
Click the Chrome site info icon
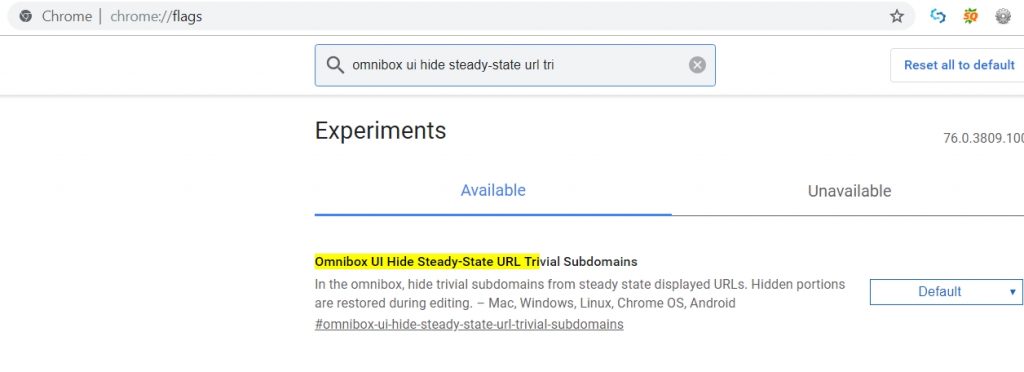[x=25, y=16]
